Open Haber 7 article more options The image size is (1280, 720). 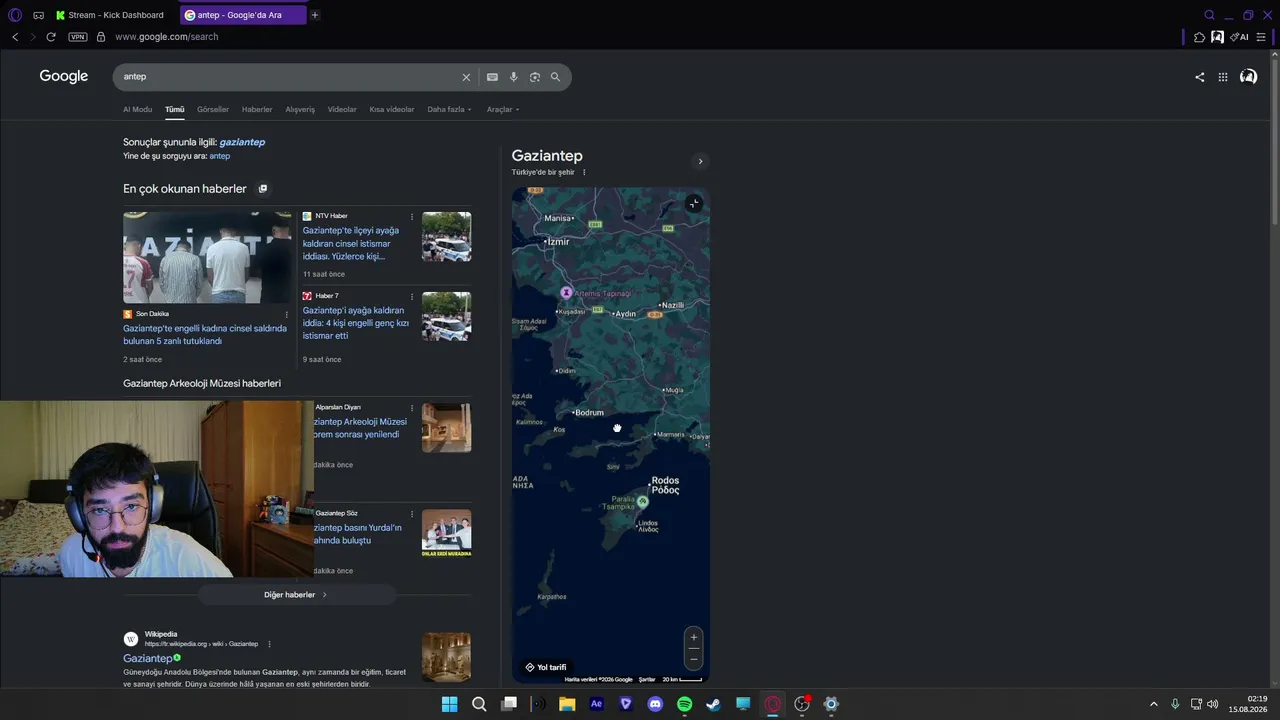pyautogui.click(x=411, y=296)
